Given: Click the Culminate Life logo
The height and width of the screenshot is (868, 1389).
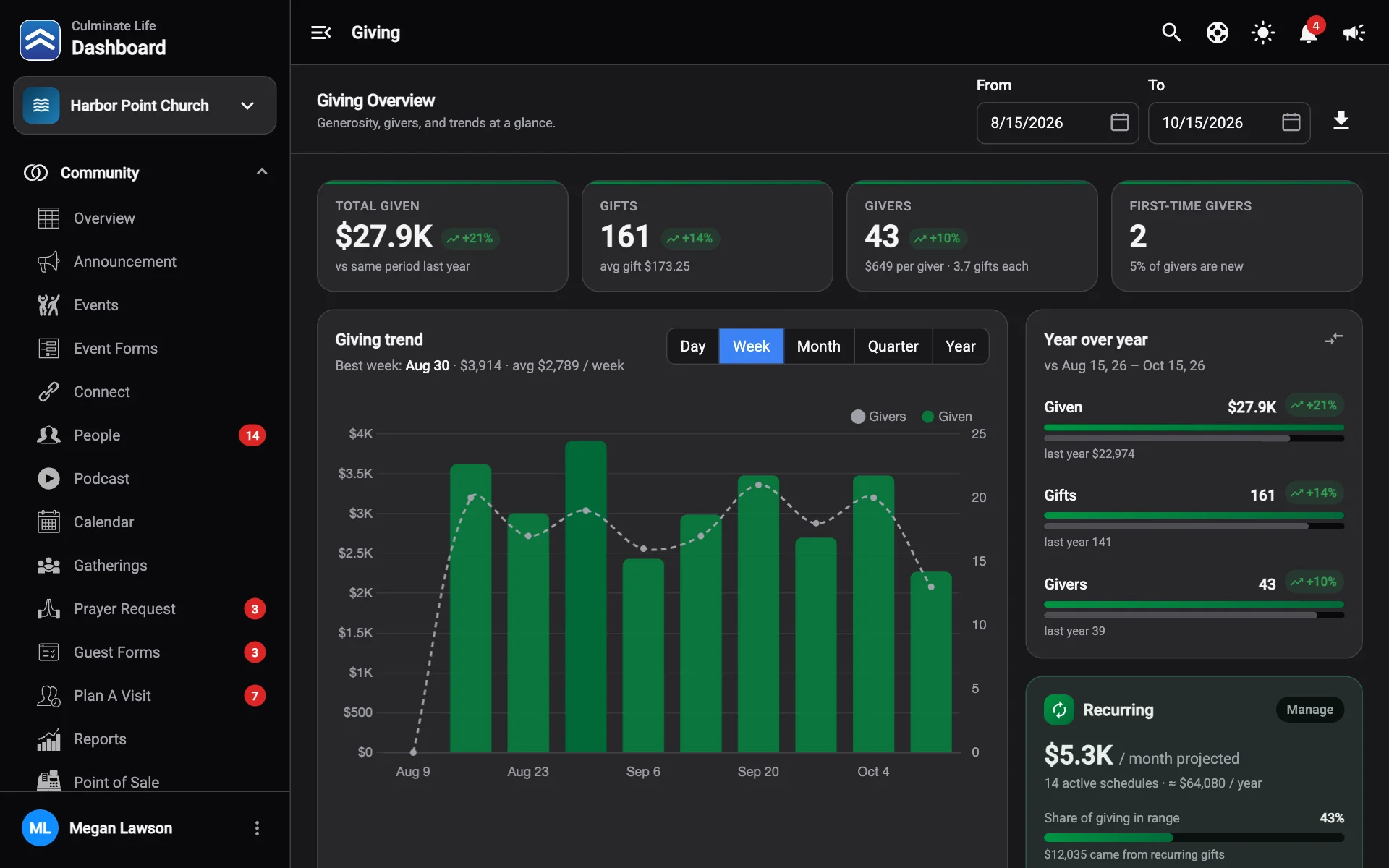Looking at the screenshot, I should (40, 40).
